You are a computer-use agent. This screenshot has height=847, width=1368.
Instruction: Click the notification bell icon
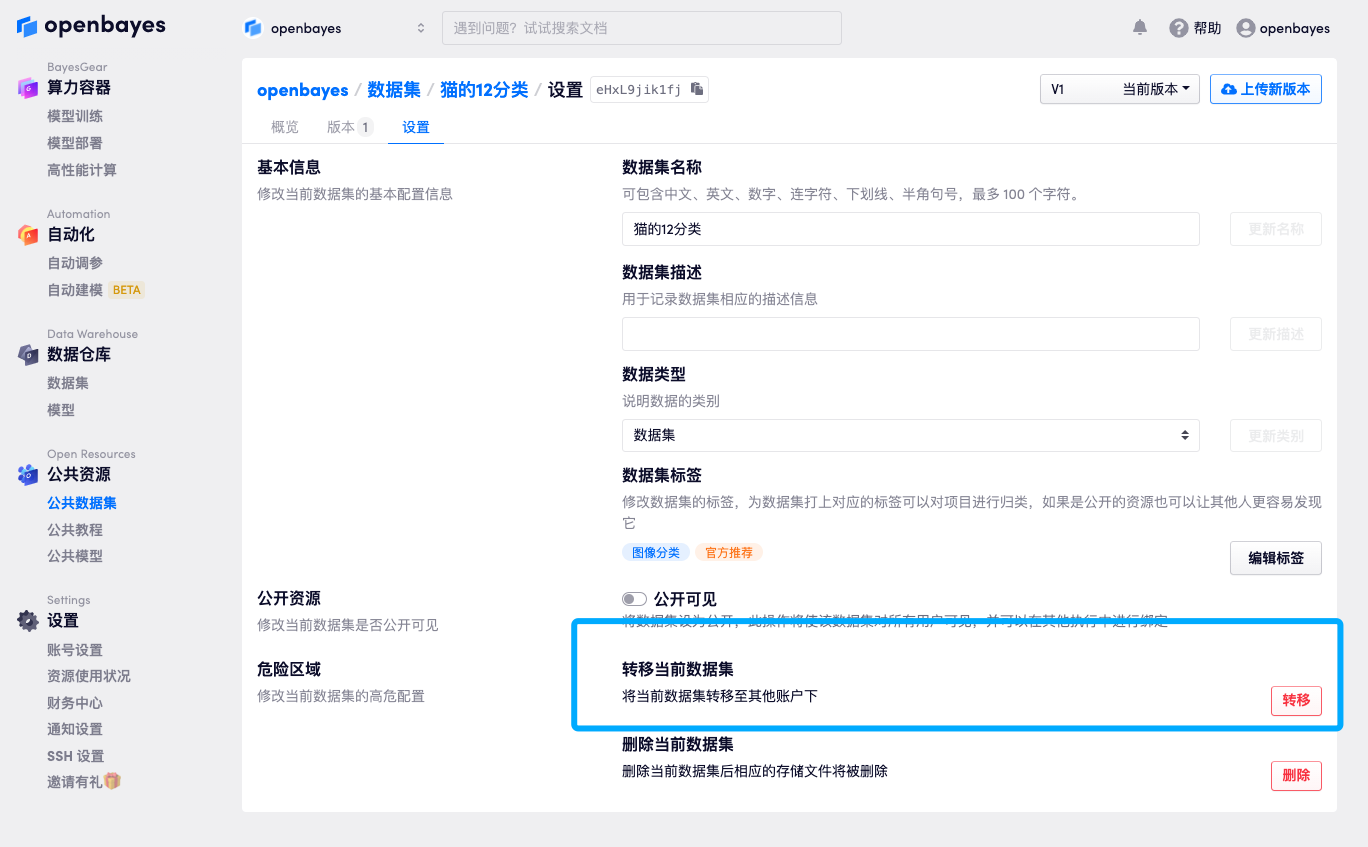(x=1140, y=28)
